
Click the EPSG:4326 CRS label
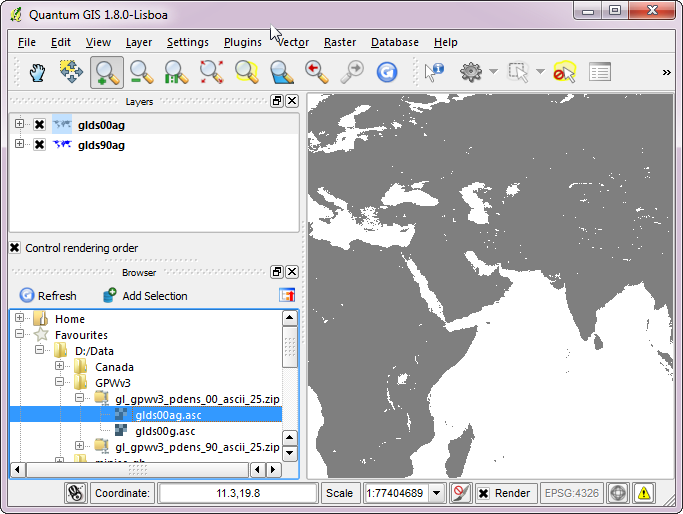tap(571, 493)
